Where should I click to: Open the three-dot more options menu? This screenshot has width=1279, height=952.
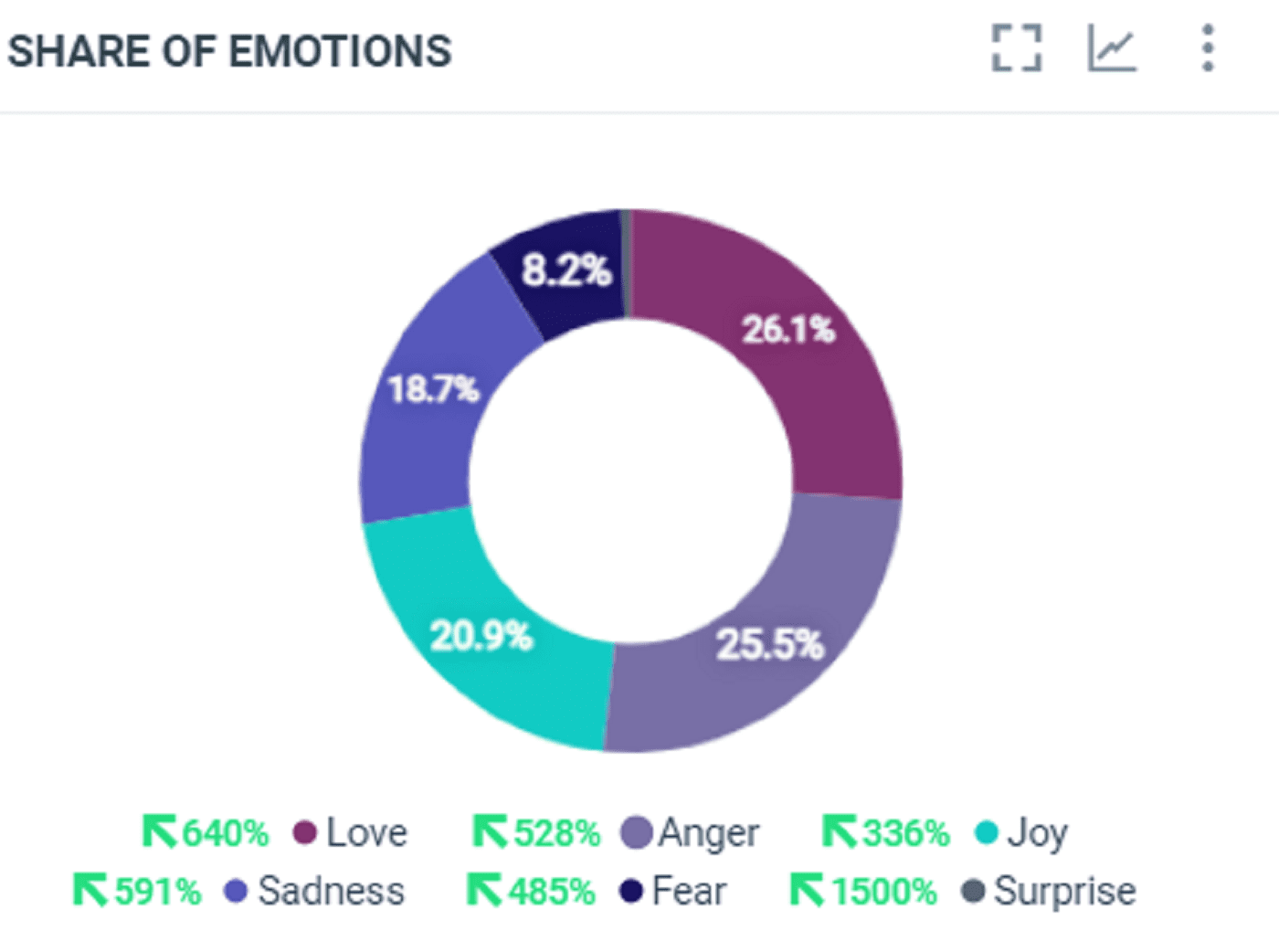click(x=1208, y=48)
